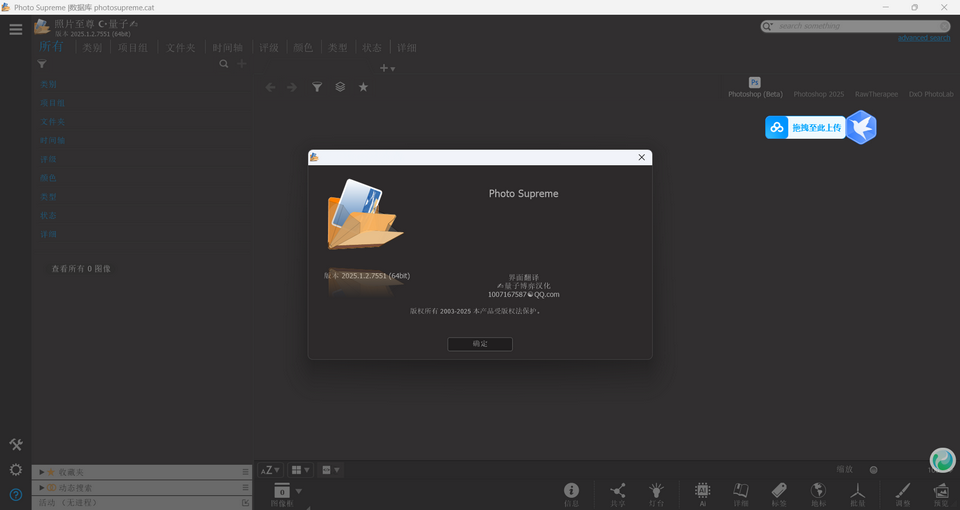
Task: Click the Photoshop (Beta) Ps icon
Action: pos(754,82)
